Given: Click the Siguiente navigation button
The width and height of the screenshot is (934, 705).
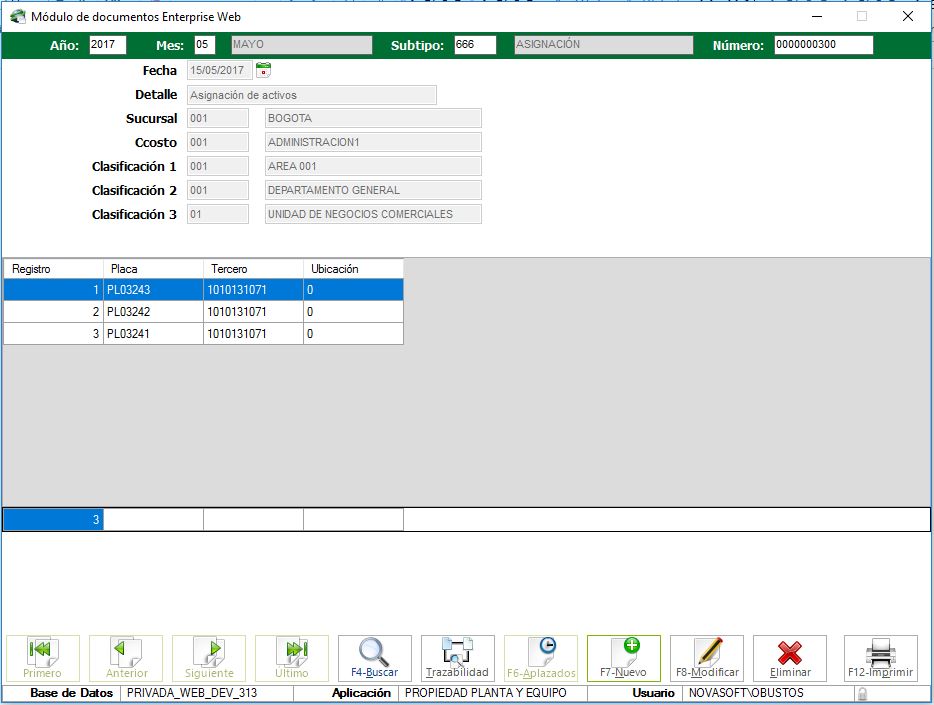Looking at the screenshot, I should 209,658.
